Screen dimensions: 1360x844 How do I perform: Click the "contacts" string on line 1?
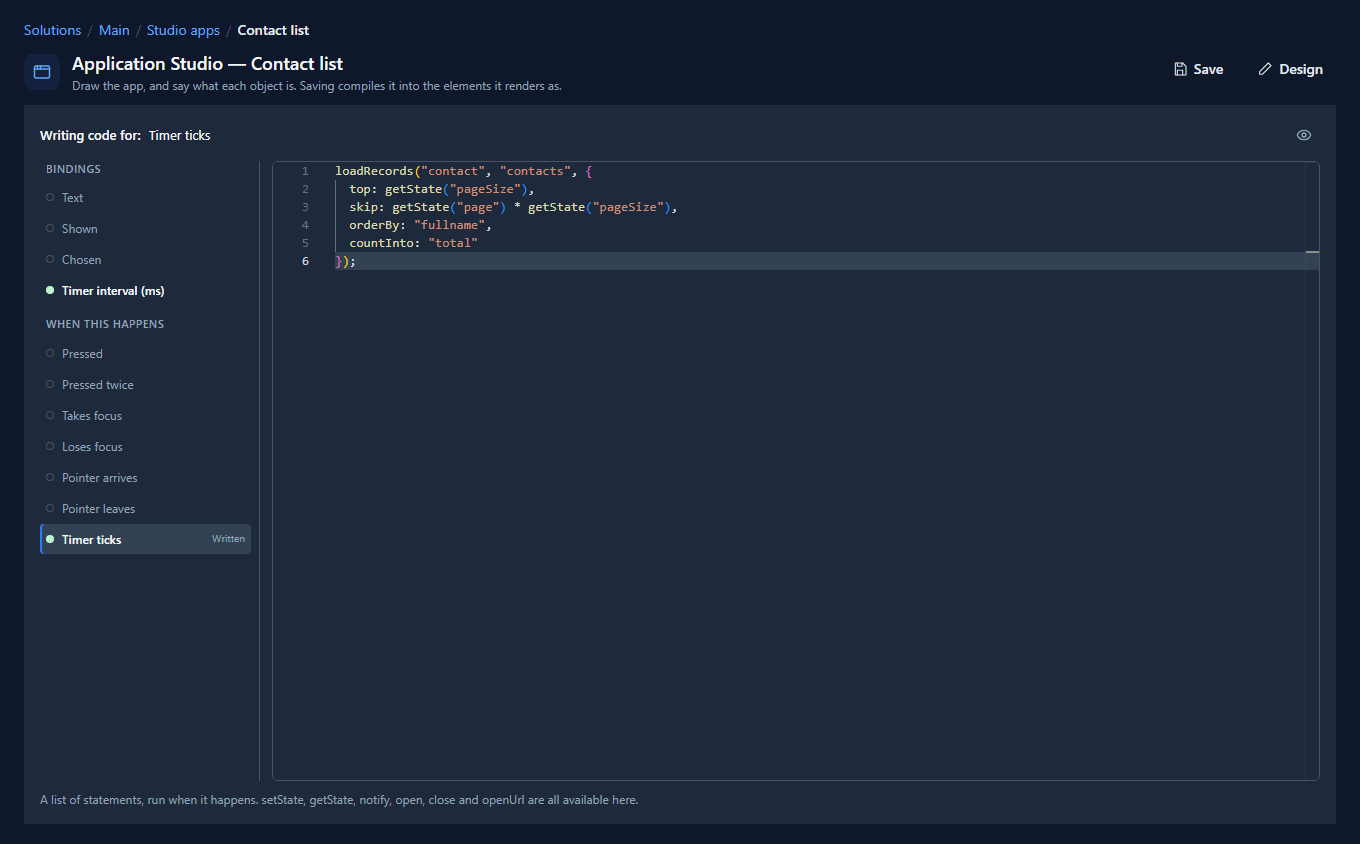tap(535, 171)
